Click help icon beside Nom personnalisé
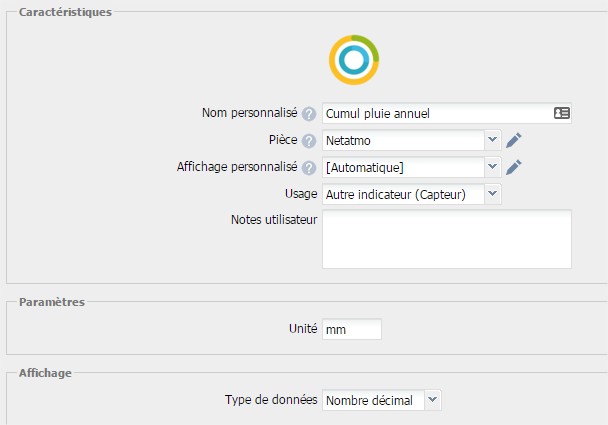 309,114
